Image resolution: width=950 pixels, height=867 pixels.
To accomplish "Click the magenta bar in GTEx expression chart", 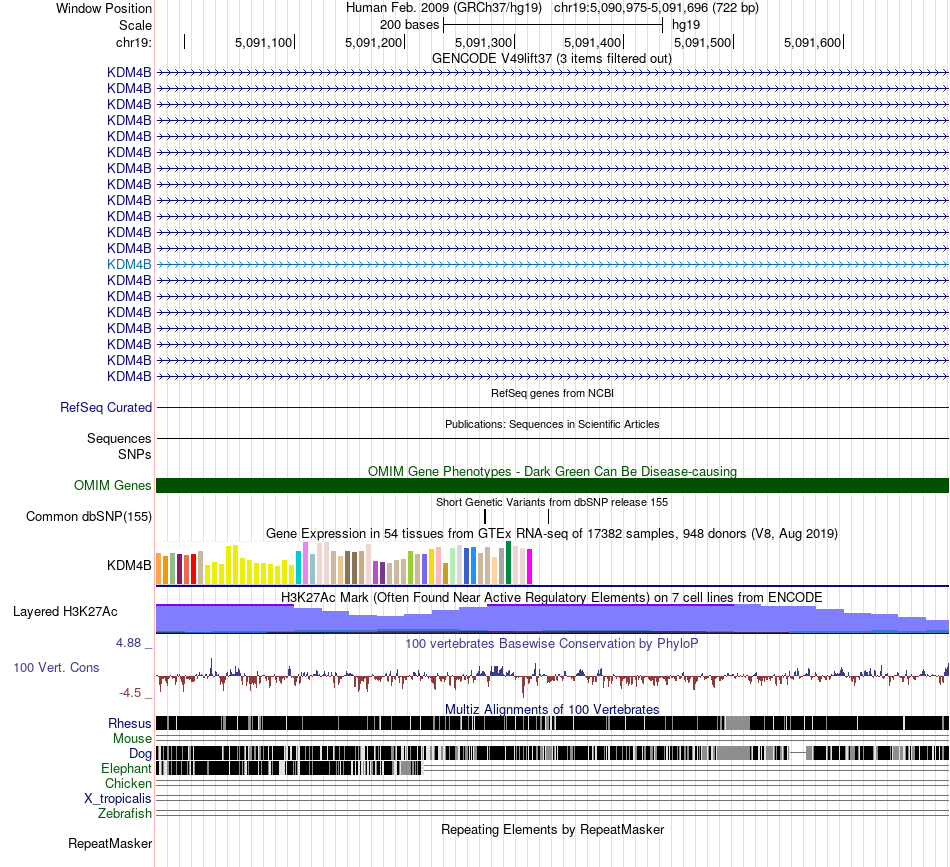I will 530,566.
